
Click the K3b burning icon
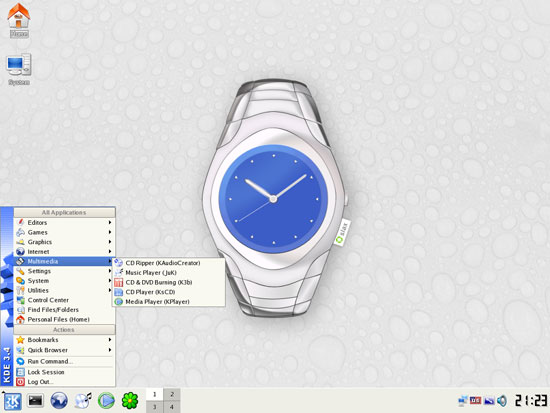[119, 282]
